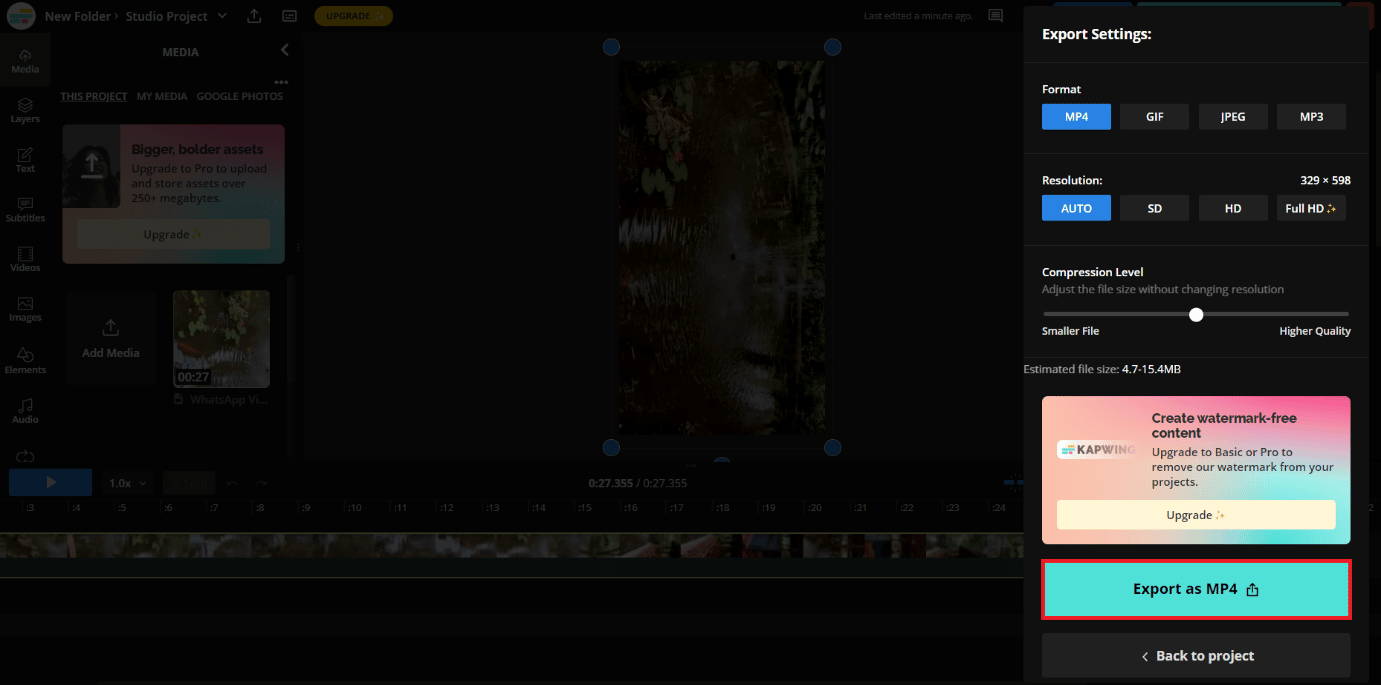Click Back to project button
Screen dimensions: 1381x685
pos(1196,656)
